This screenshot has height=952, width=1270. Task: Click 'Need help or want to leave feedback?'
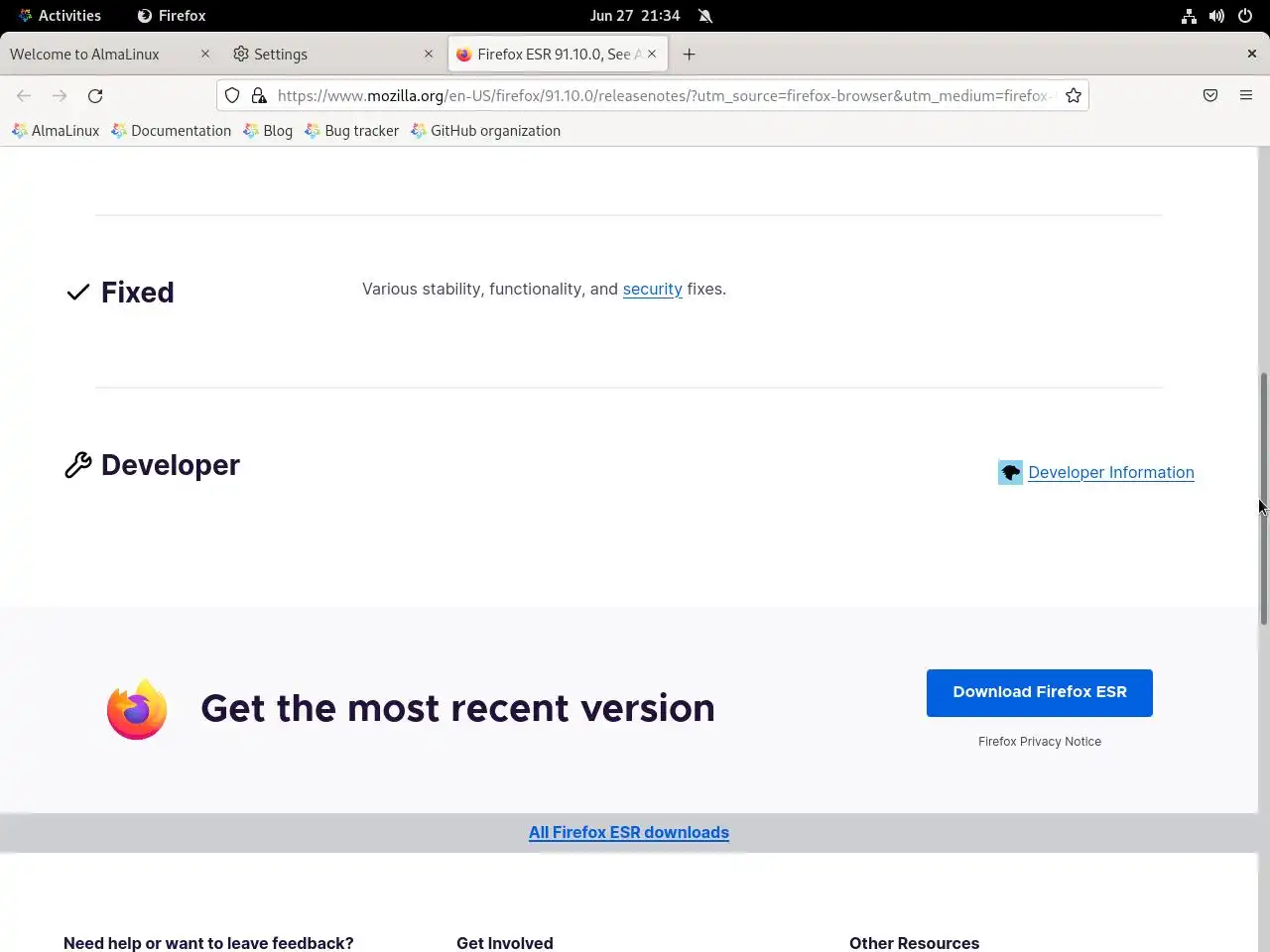point(208,943)
